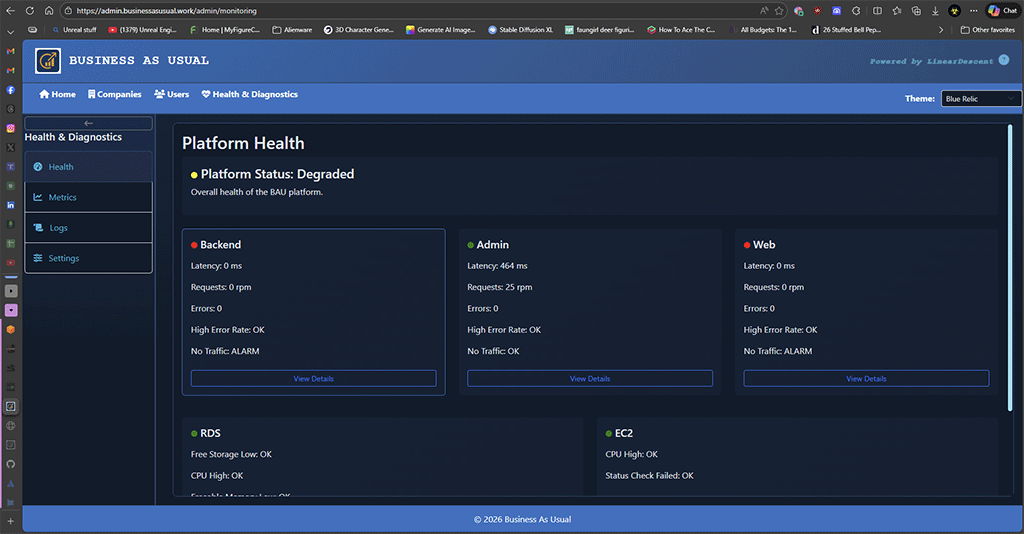Refresh the page with browser reload icon

[x=28, y=11]
